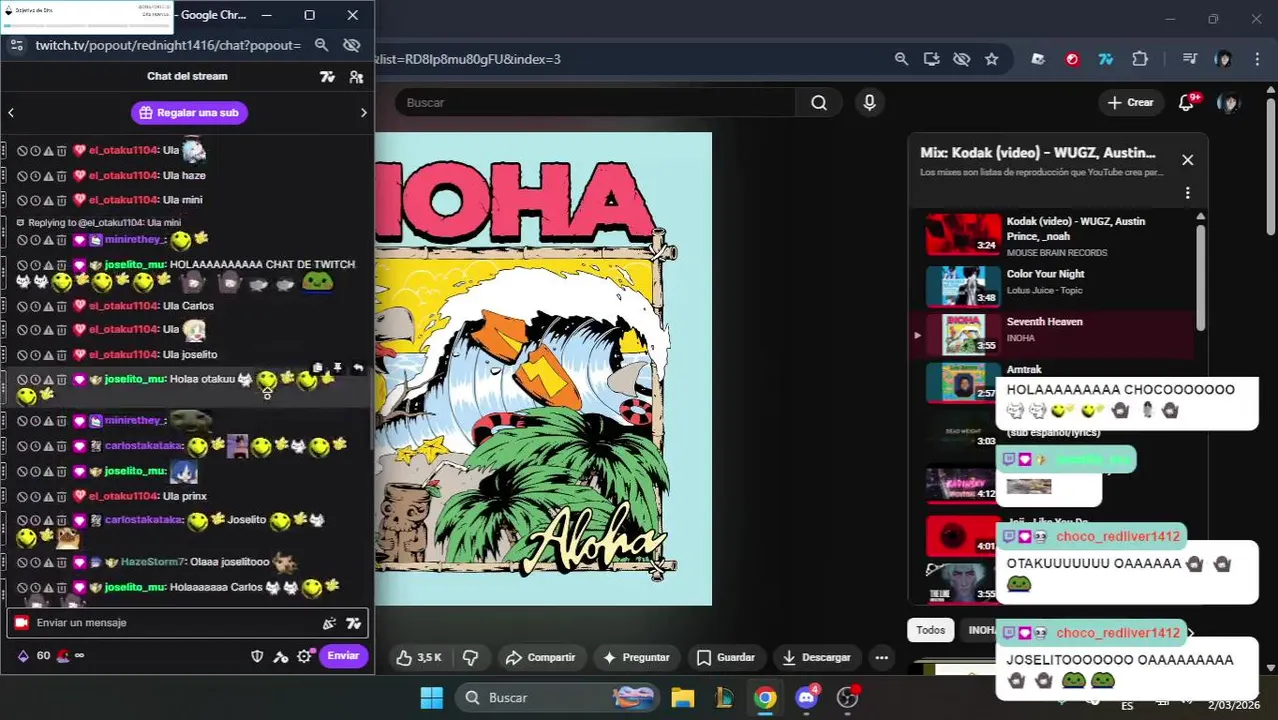Screen dimensions: 1278x720
Task: Click the Crear button on YouTube
Action: [1131, 103]
